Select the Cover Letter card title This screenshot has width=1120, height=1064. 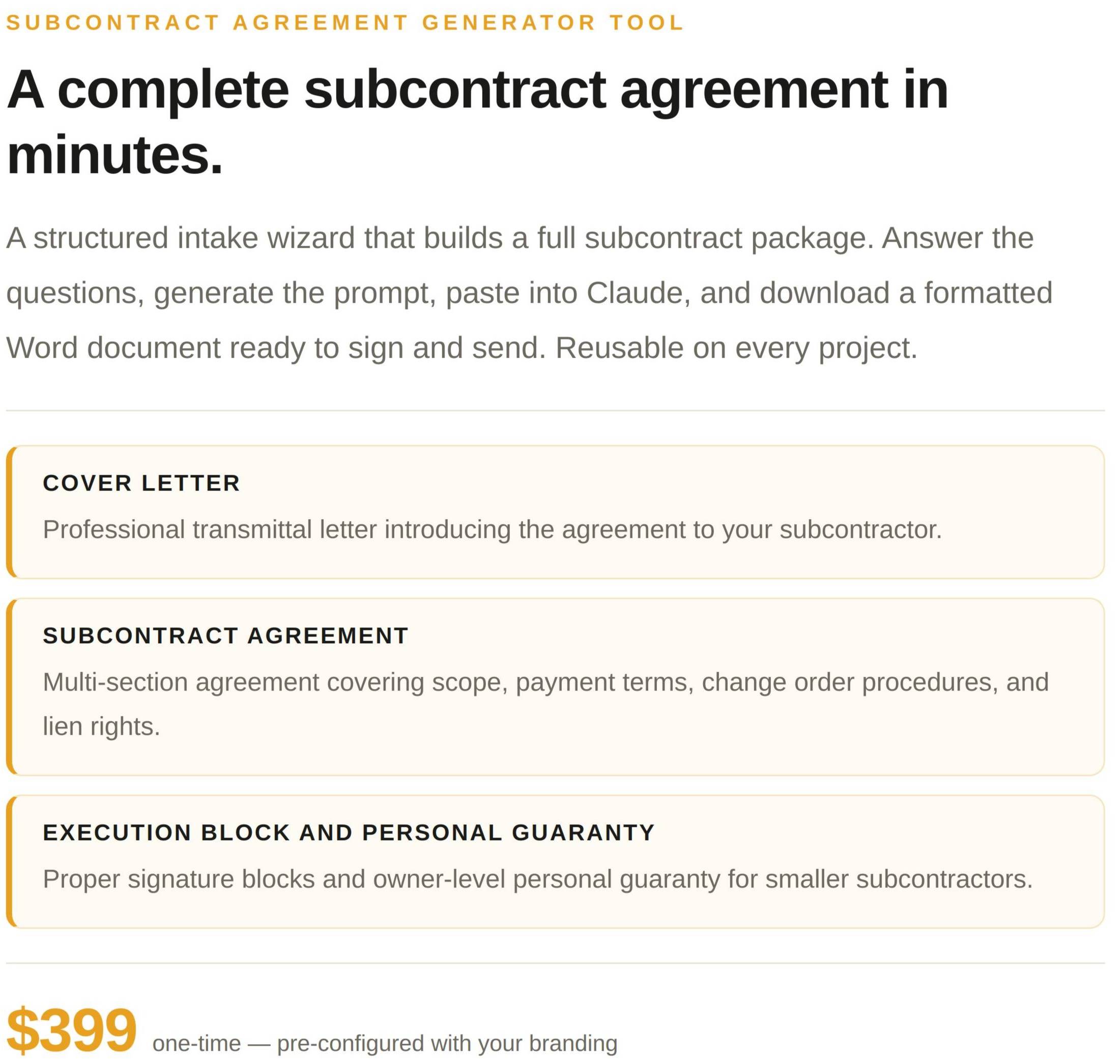click(141, 483)
